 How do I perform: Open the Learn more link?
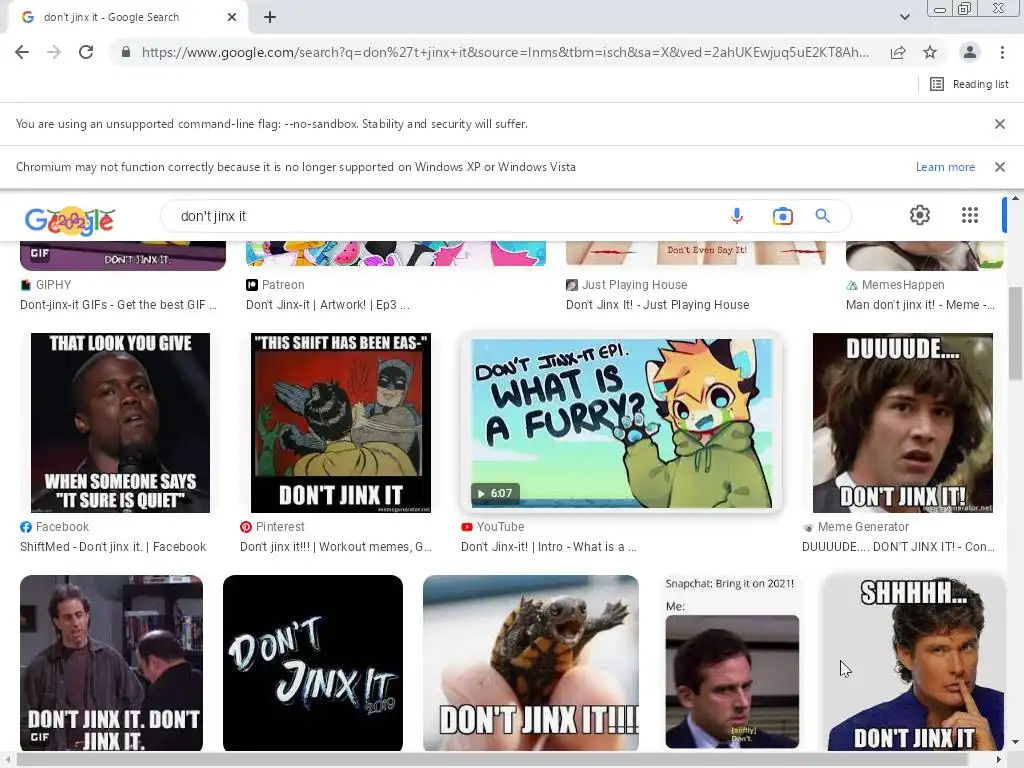[x=945, y=167]
